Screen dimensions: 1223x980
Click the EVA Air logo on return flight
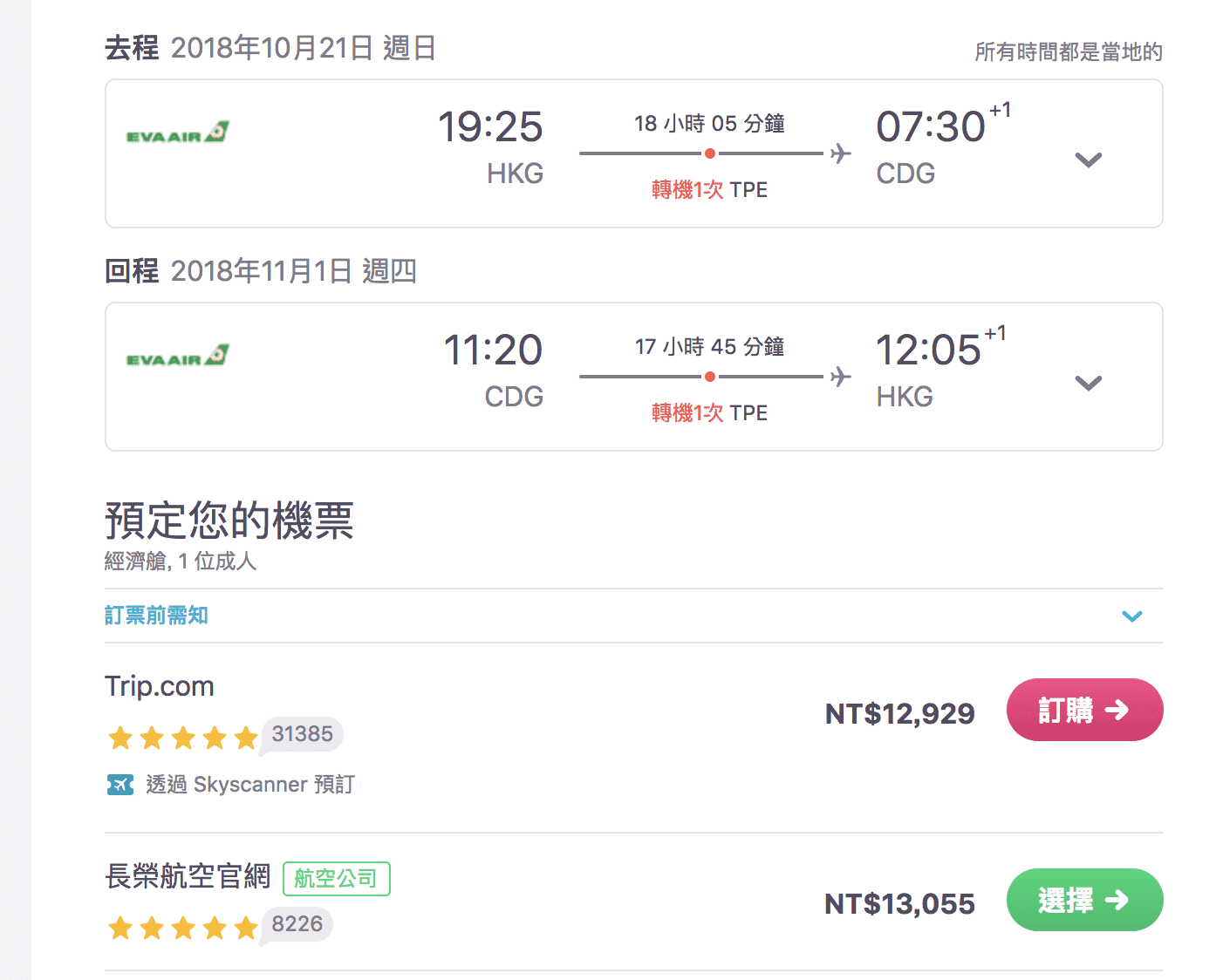click(178, 356)
